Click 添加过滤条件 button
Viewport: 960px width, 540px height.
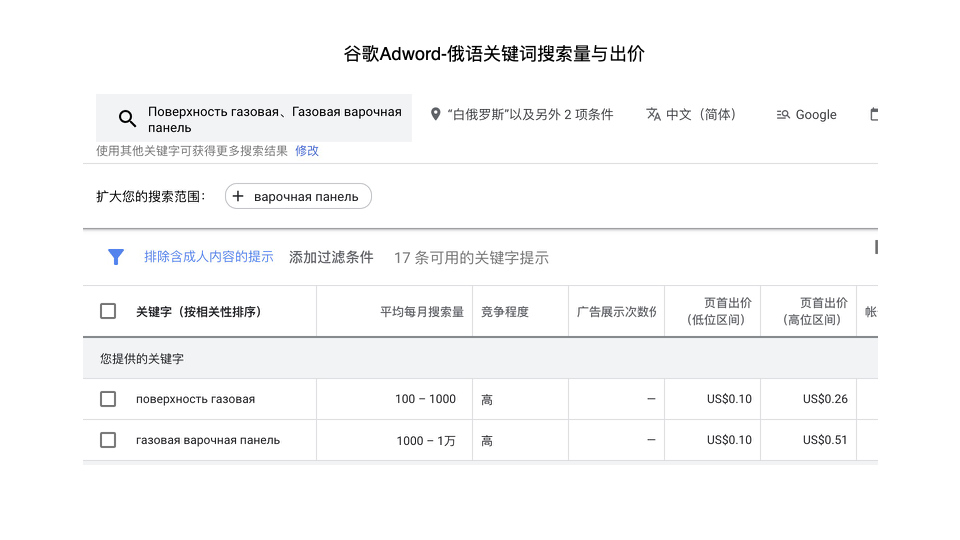331,257
